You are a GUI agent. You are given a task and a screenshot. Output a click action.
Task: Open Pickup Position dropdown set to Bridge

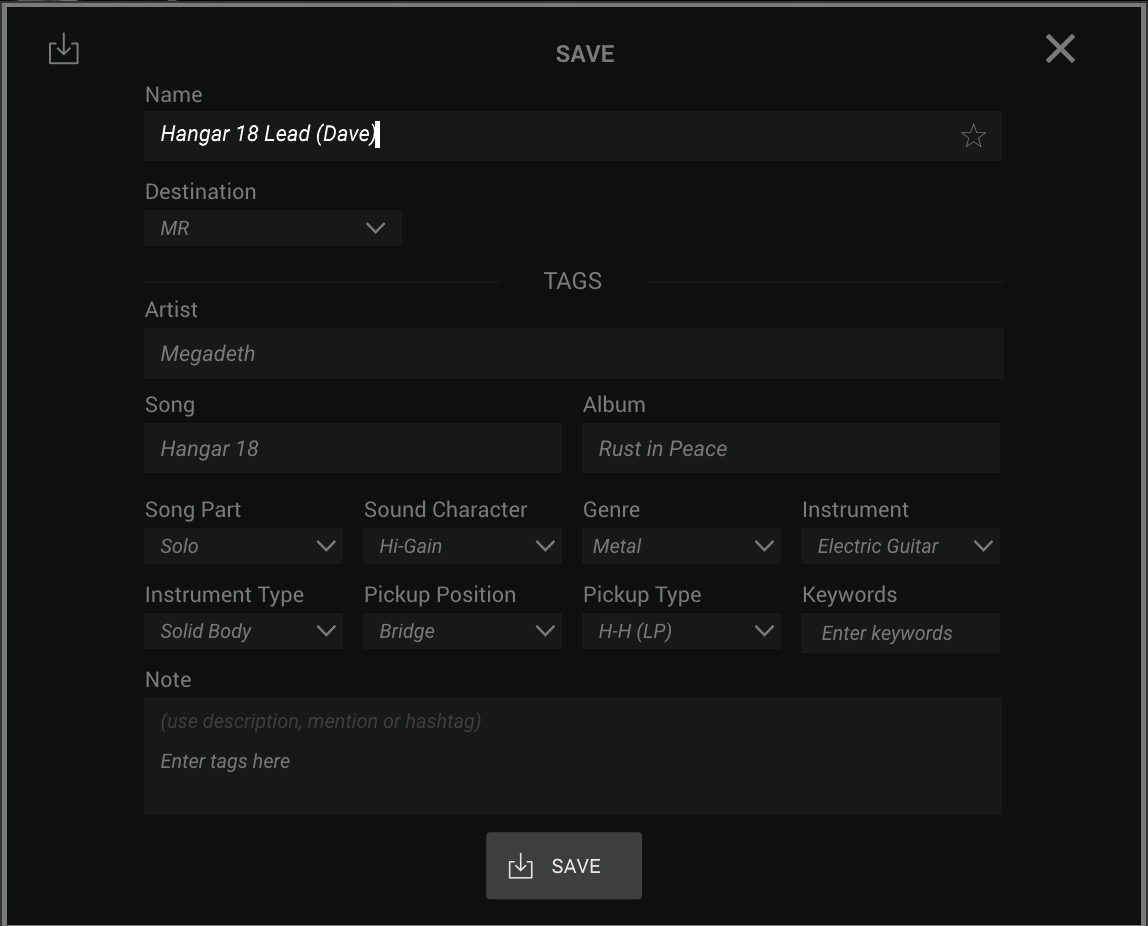[x=462, y=631]
